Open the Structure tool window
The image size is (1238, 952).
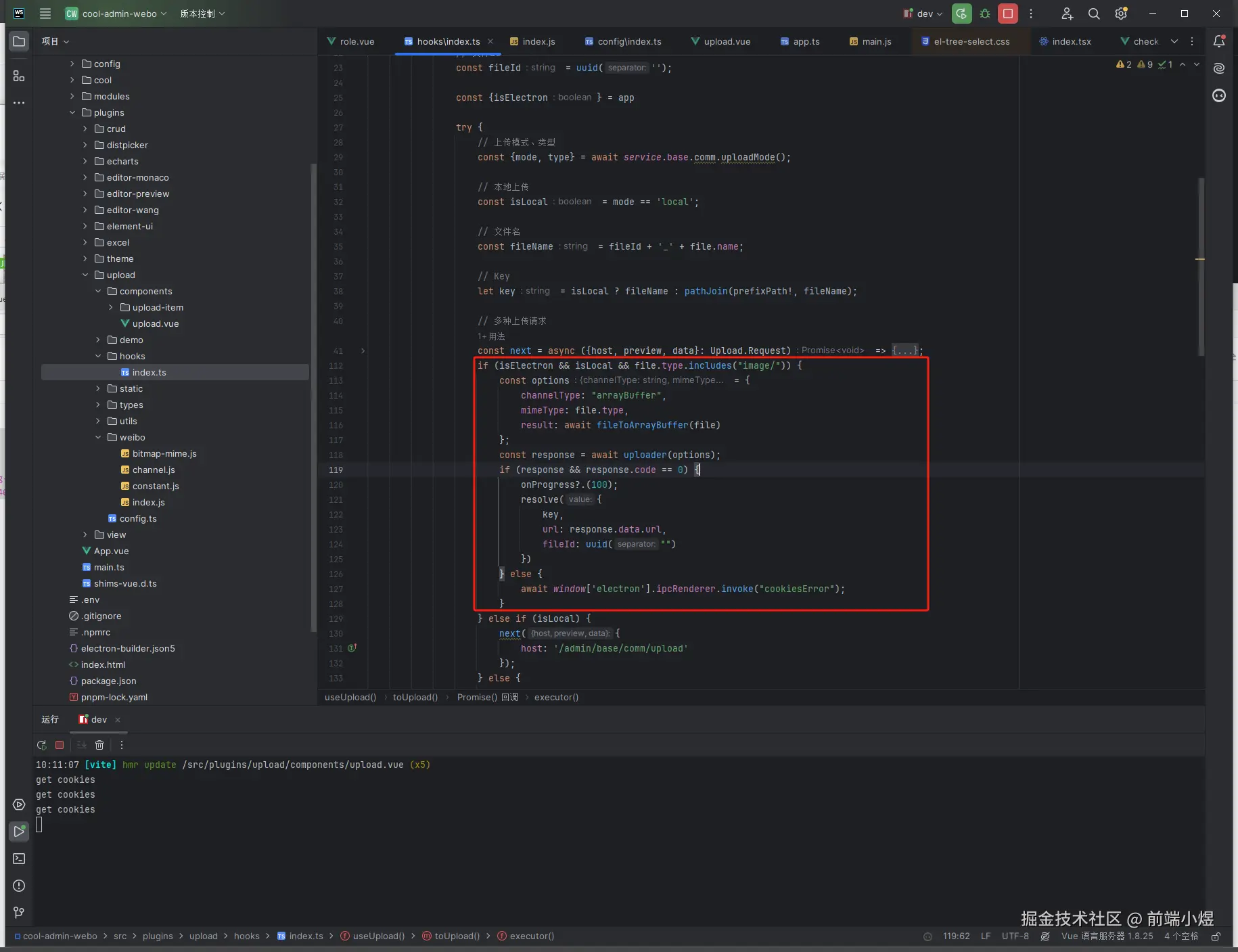tap(19, 76)
